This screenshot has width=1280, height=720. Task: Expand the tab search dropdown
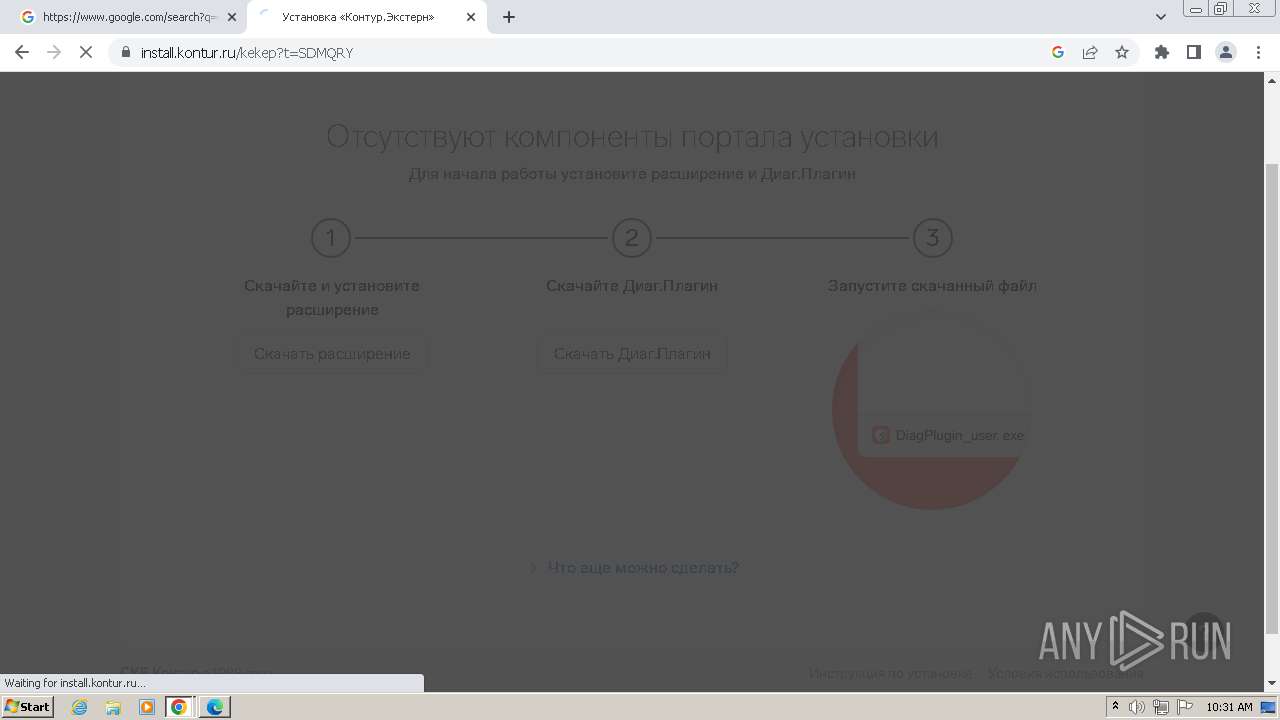pos(1161,17)
